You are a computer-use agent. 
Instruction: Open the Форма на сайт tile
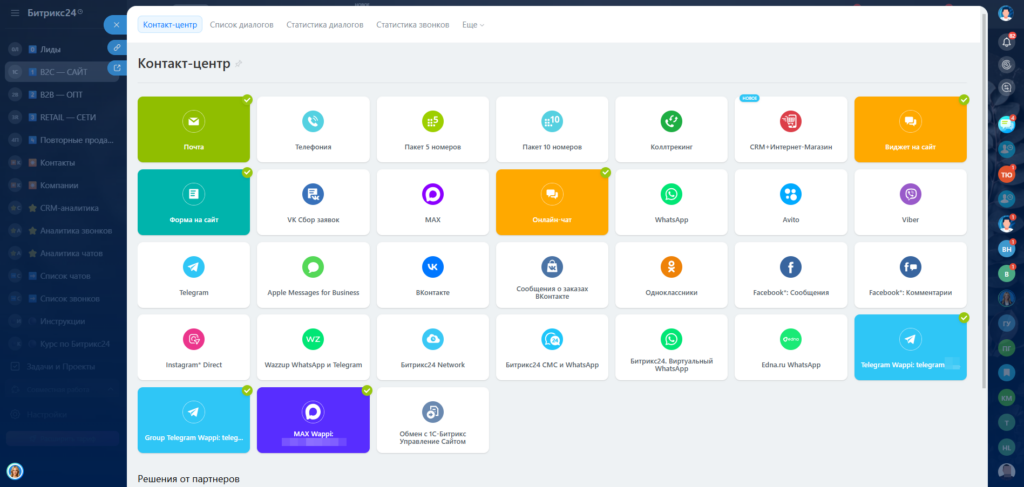click(x=193, y=202)
